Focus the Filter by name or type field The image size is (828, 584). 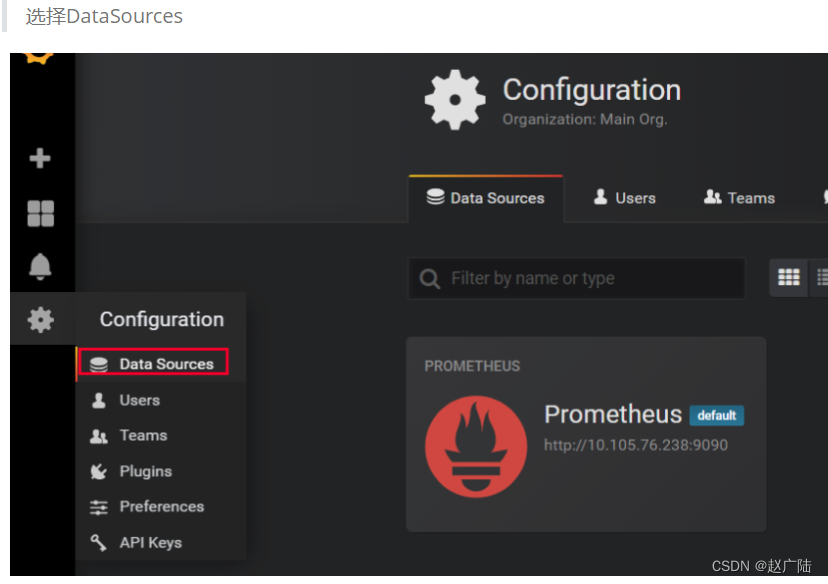576,278
